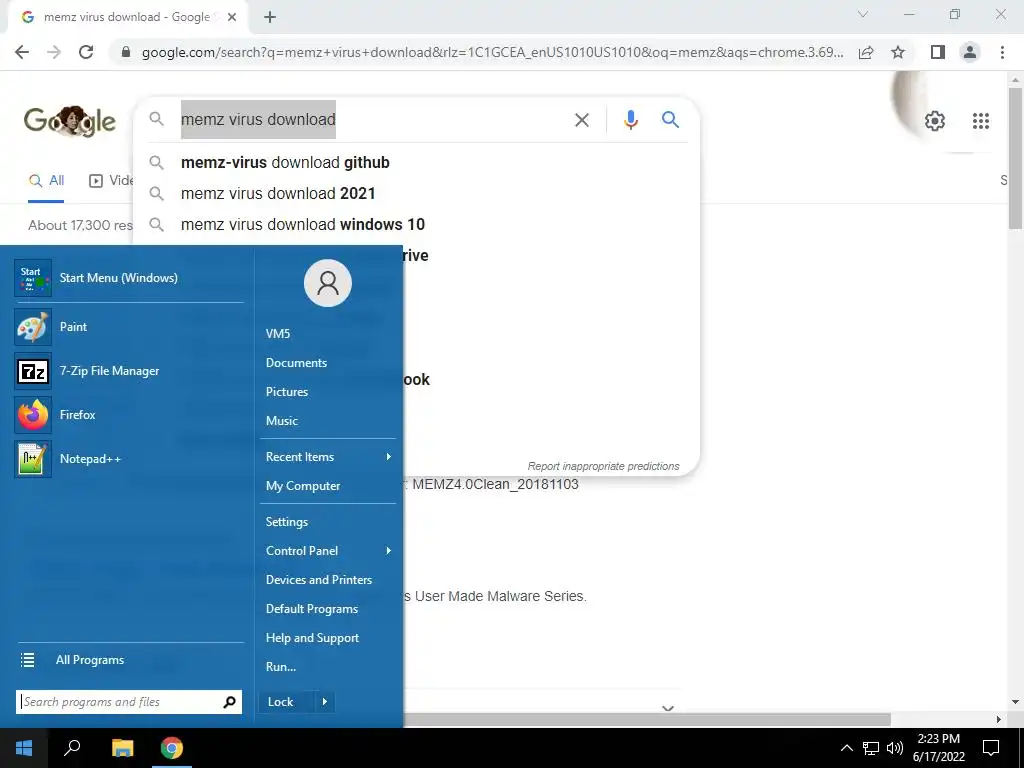Image resolution: width=1024 pixels, height=768 pixels.
Task: Select the All search results tab
Action: (46, 181)
